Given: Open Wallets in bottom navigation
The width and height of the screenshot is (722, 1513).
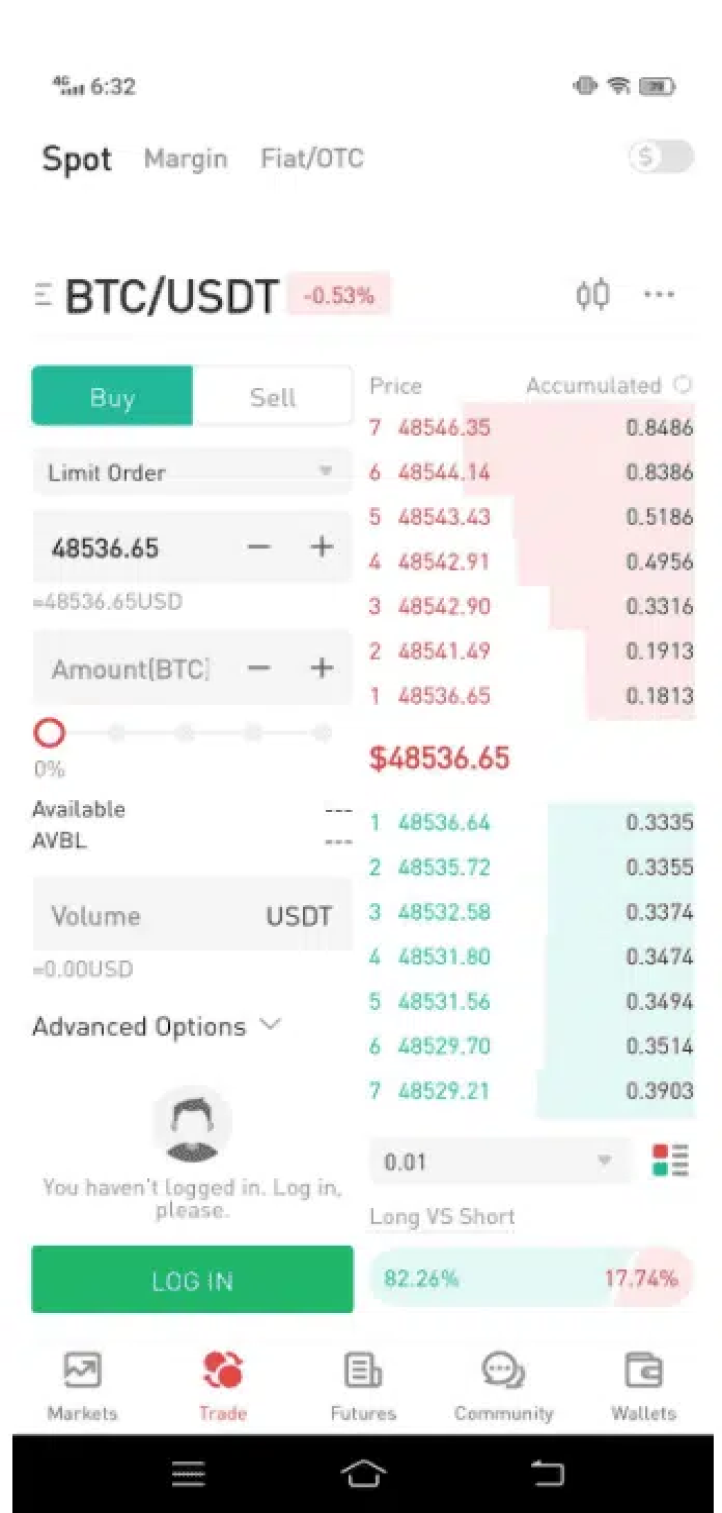Looking at the screenshot, I should (643, 1386).
